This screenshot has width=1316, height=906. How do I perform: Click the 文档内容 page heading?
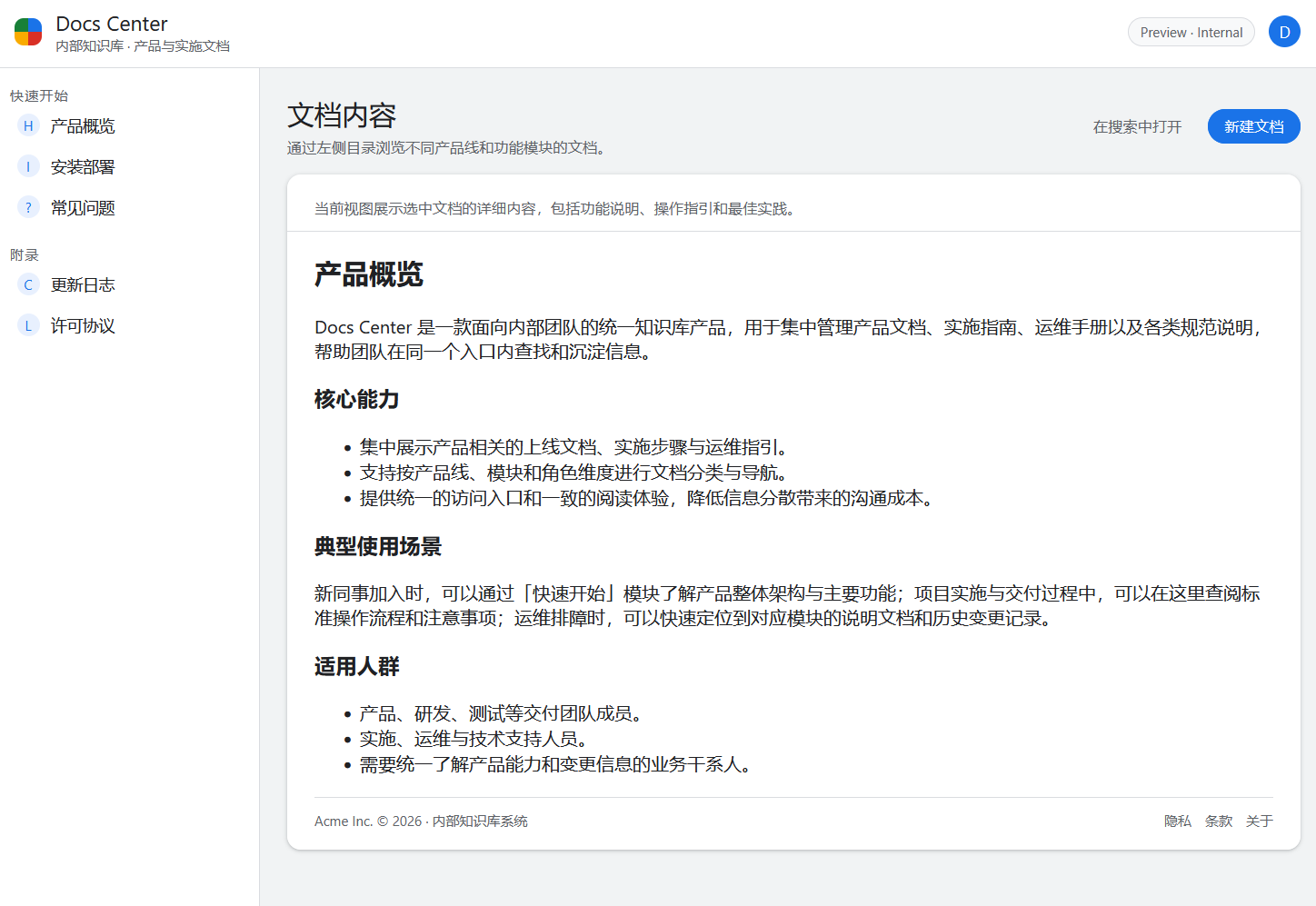tap(342, 115)
